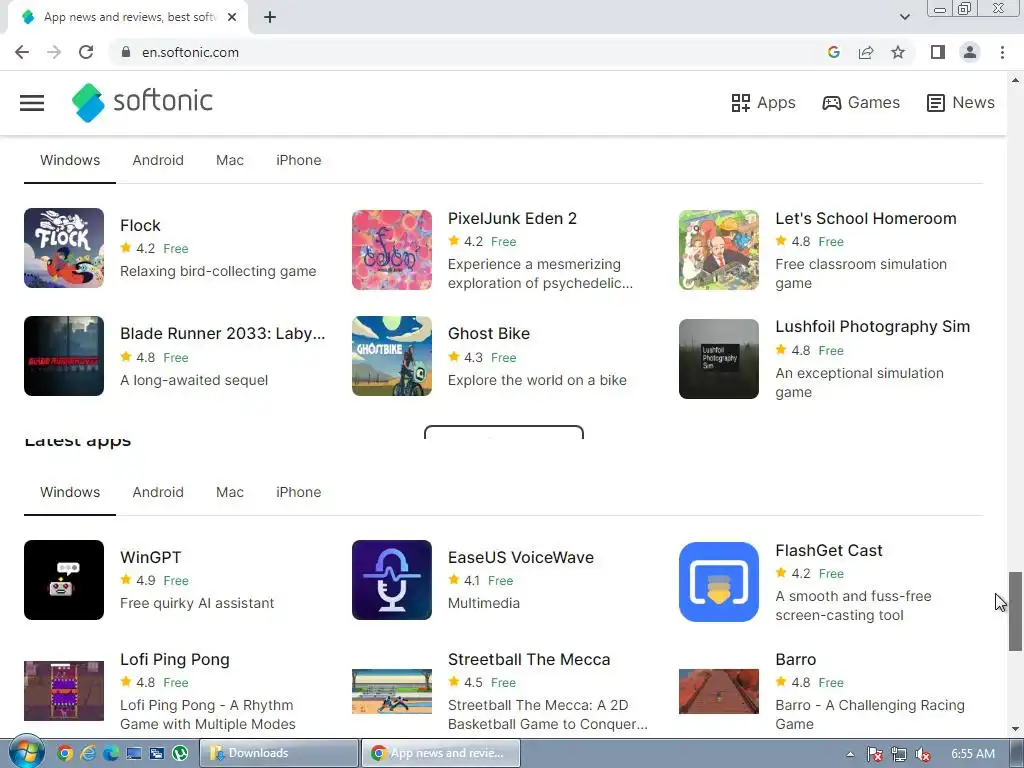The height and width of the screenshot is (768, 1024).
Task: Open the PixelJunk Eden 2 title link
Action: 512,218
